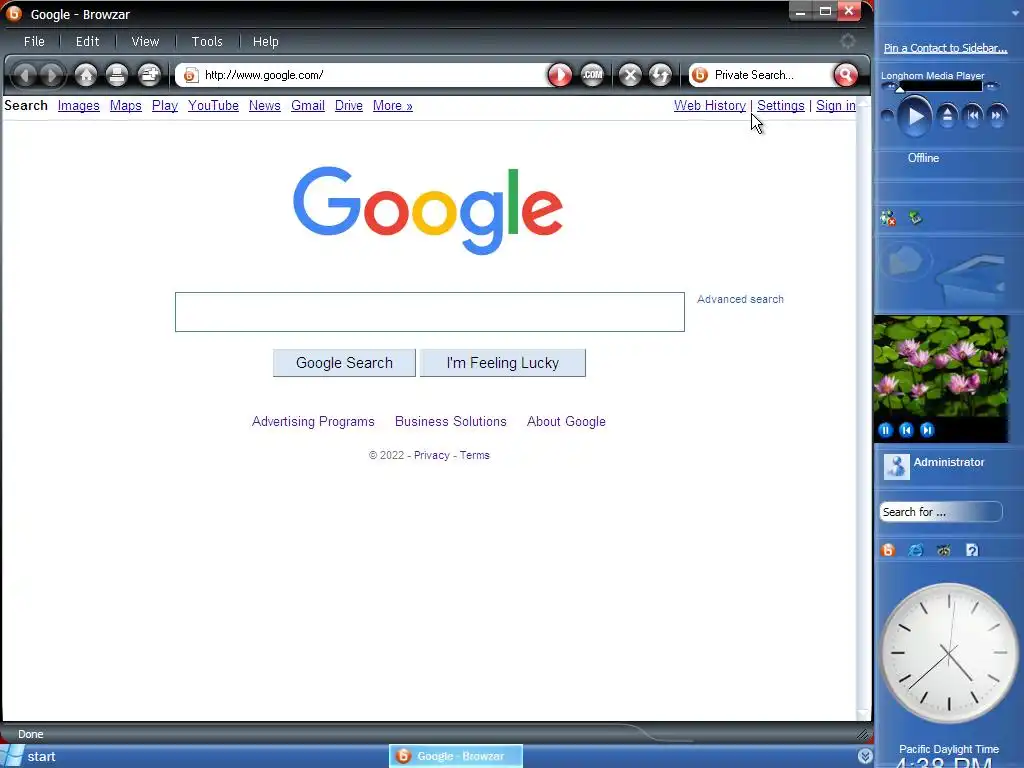1024x768 pixels.
Task: Open Advanced search
Action: pos(740,299)
